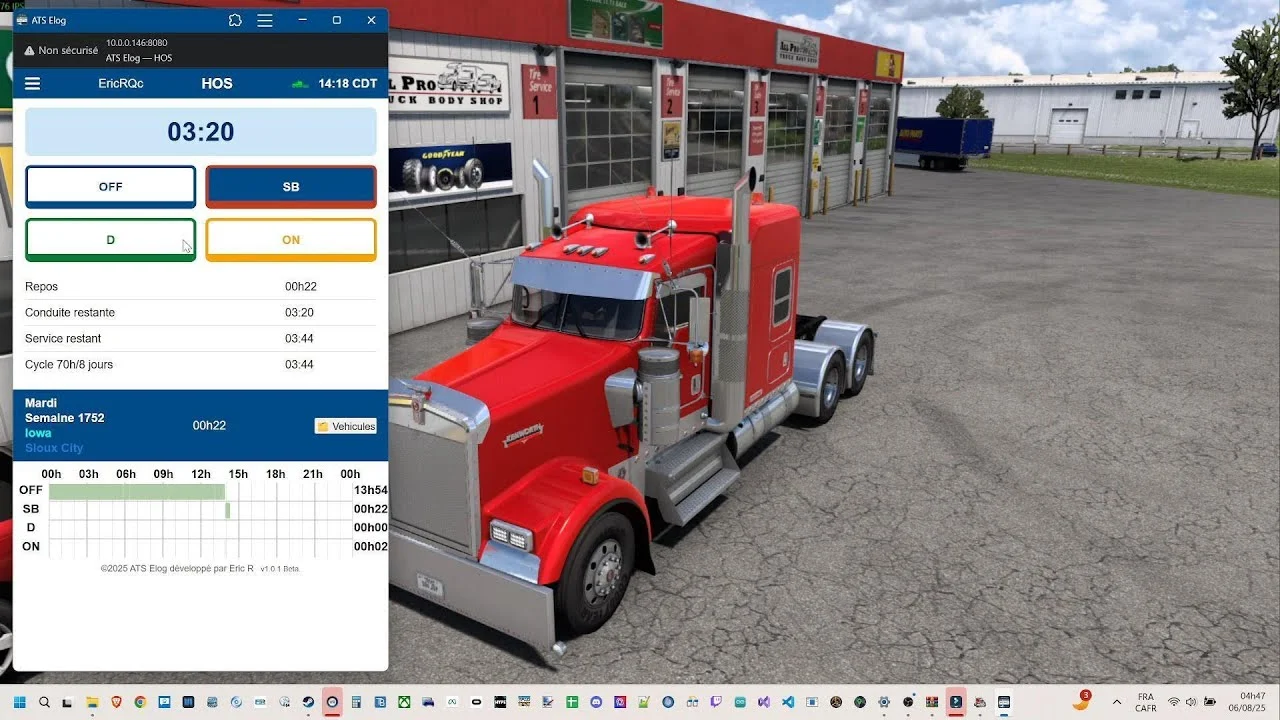Open the Vehicules folder button
Viewport: 1280px width, 720px height.
(346, 426)
